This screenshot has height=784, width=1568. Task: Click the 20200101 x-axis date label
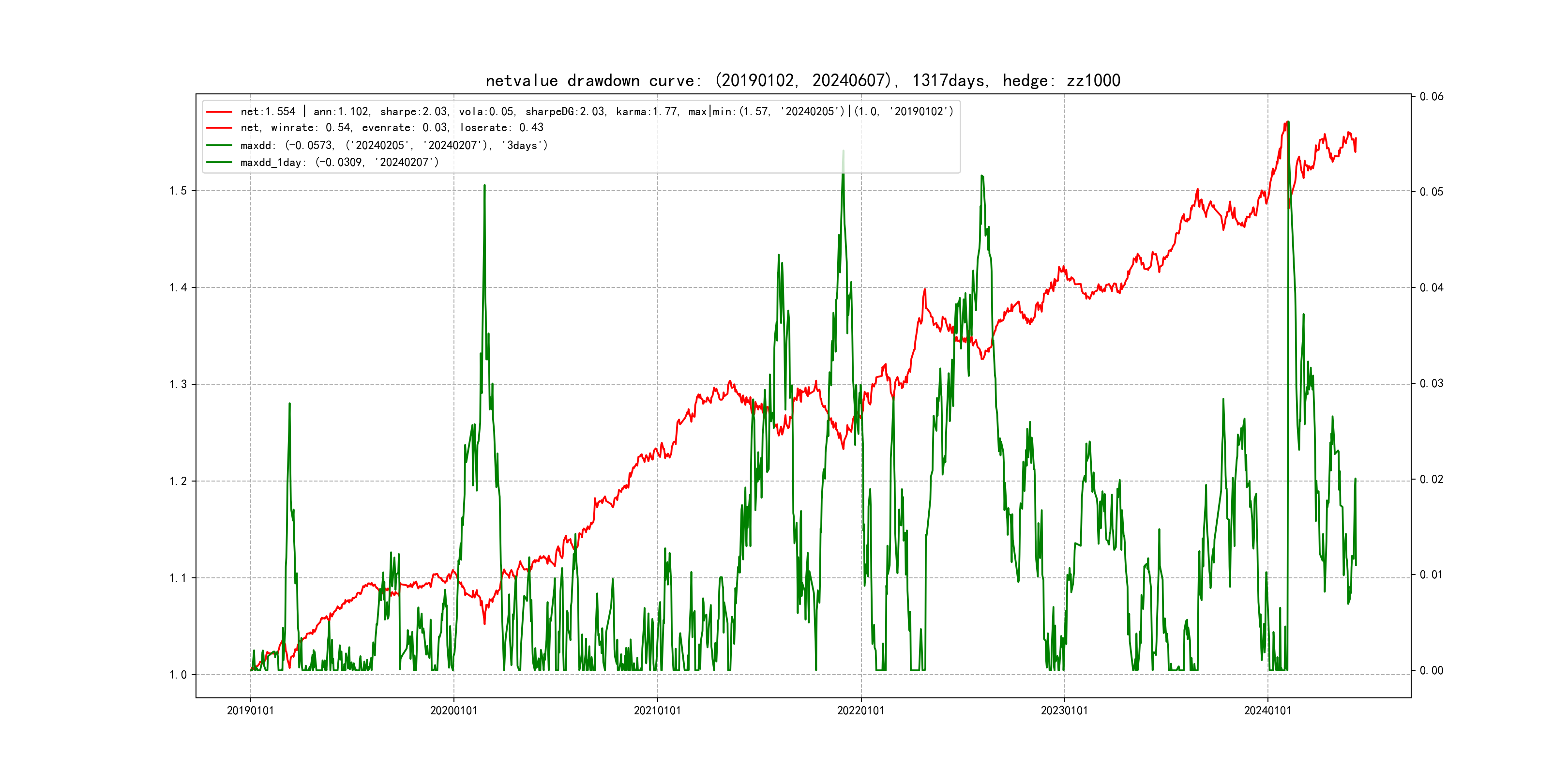tap(453, 711)
